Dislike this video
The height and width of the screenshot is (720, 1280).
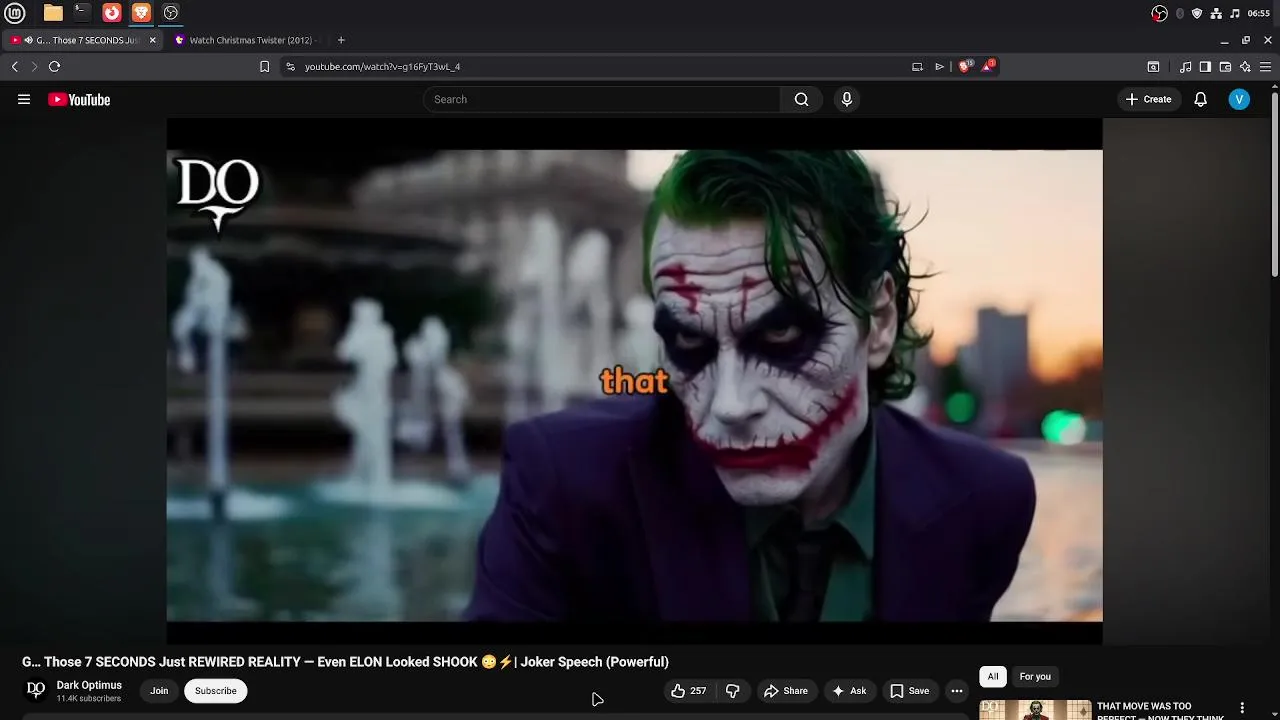point(733,691)
